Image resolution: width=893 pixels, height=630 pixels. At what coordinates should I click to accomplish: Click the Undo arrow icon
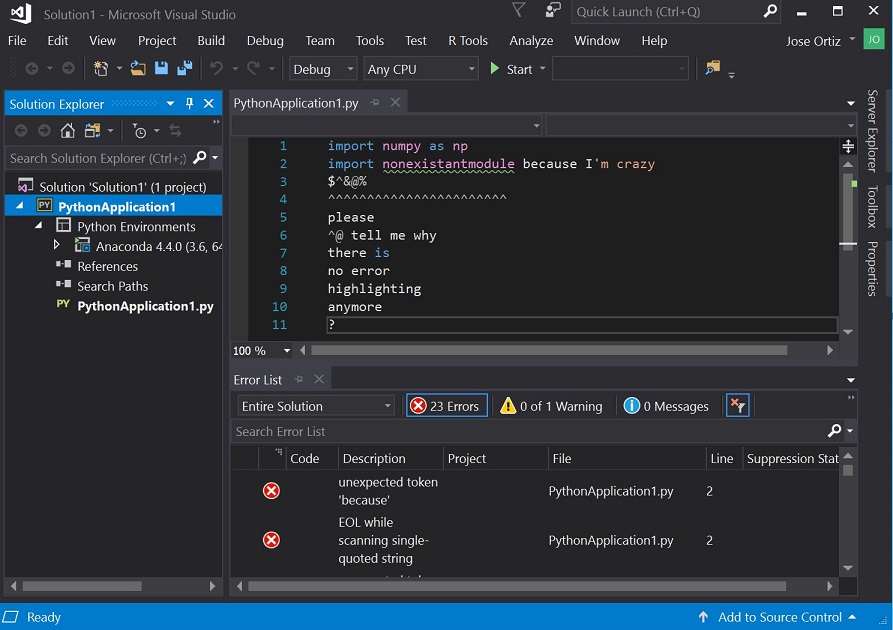click(216, 69)
